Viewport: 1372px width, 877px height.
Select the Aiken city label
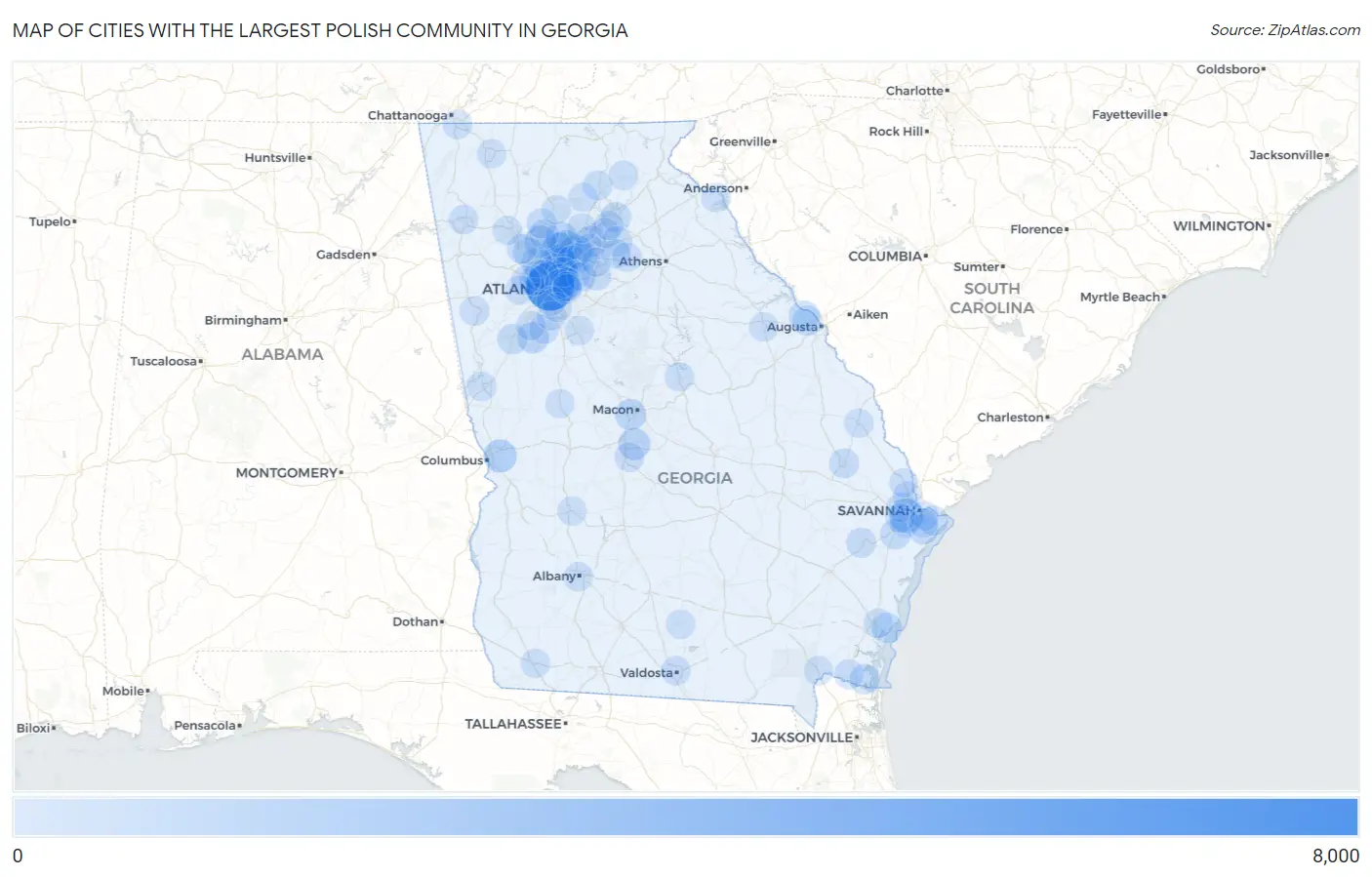click(870, 314)
